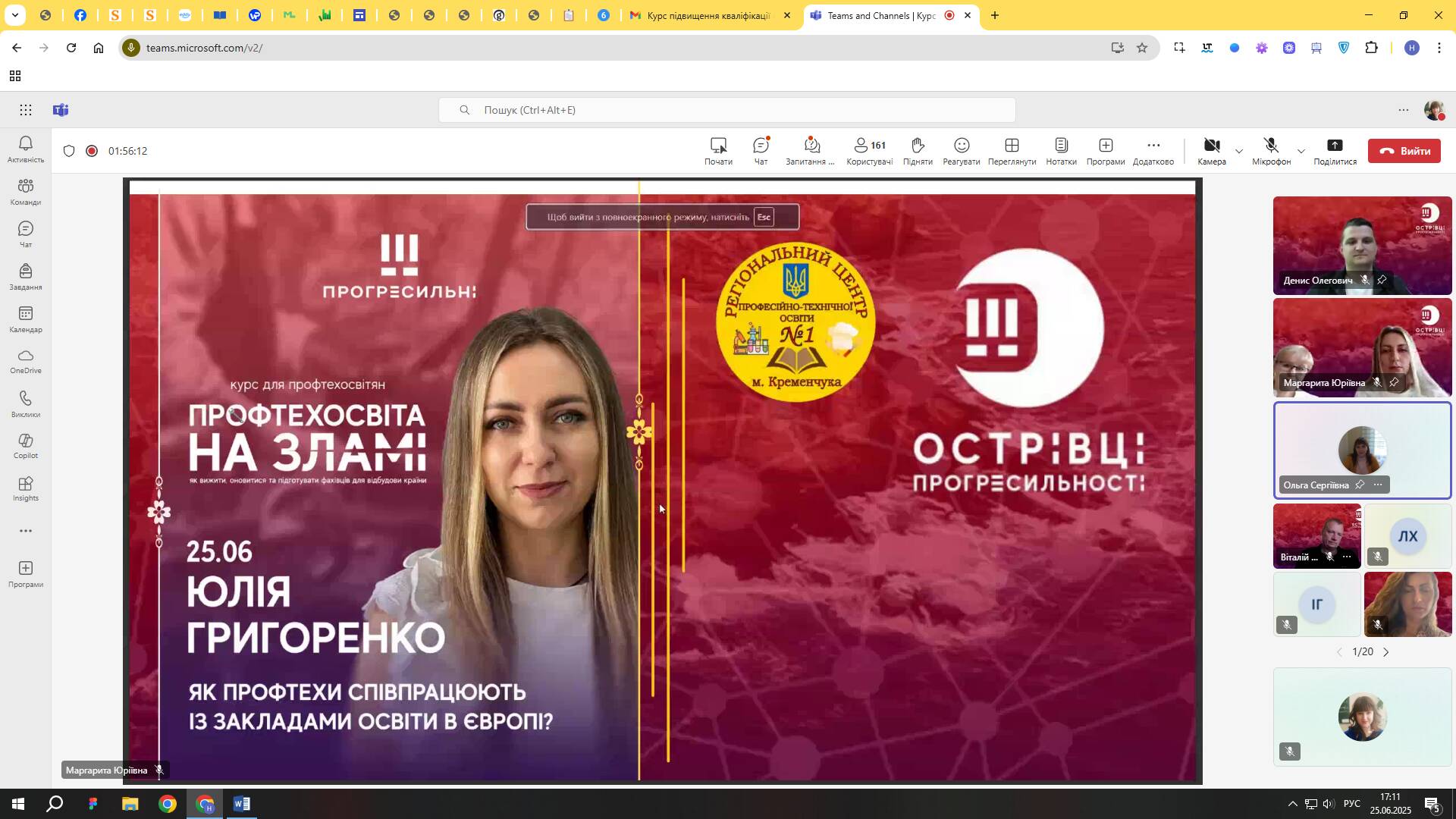
Task: Open the apps launcher grid icon
Action: [x=26, y=110]
